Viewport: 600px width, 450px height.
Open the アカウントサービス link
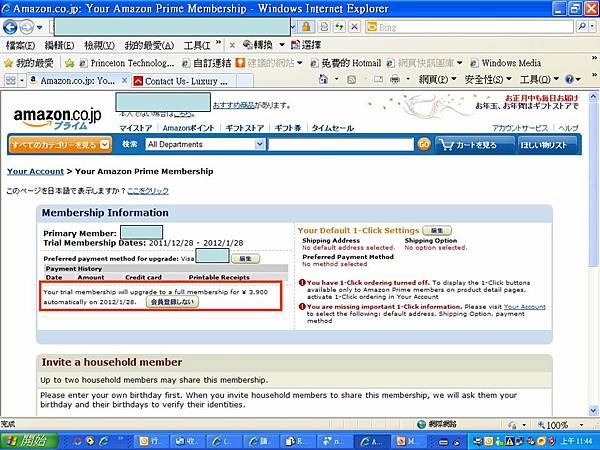click(520, 128)
